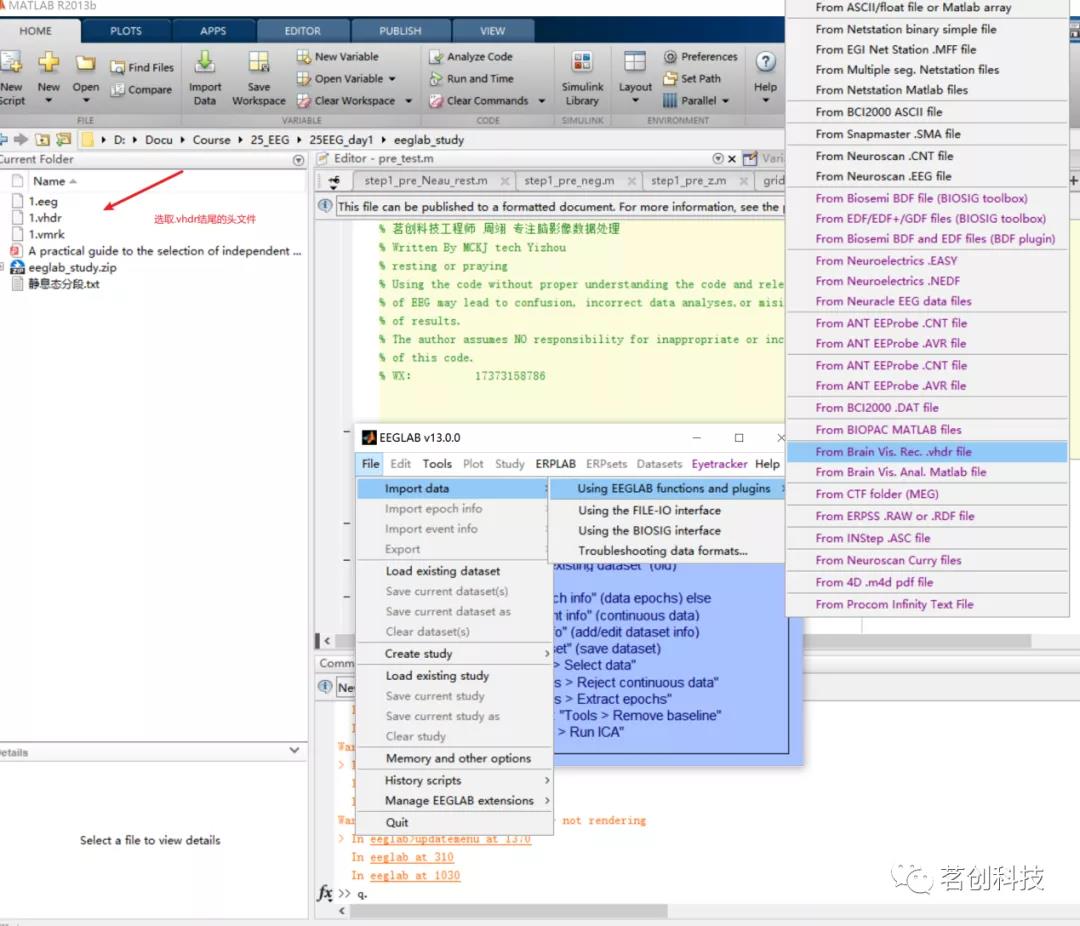The width and height of the screenshot is (1080, 926).
Task: Click the function browser fx icon
Action: coord(325,893)
